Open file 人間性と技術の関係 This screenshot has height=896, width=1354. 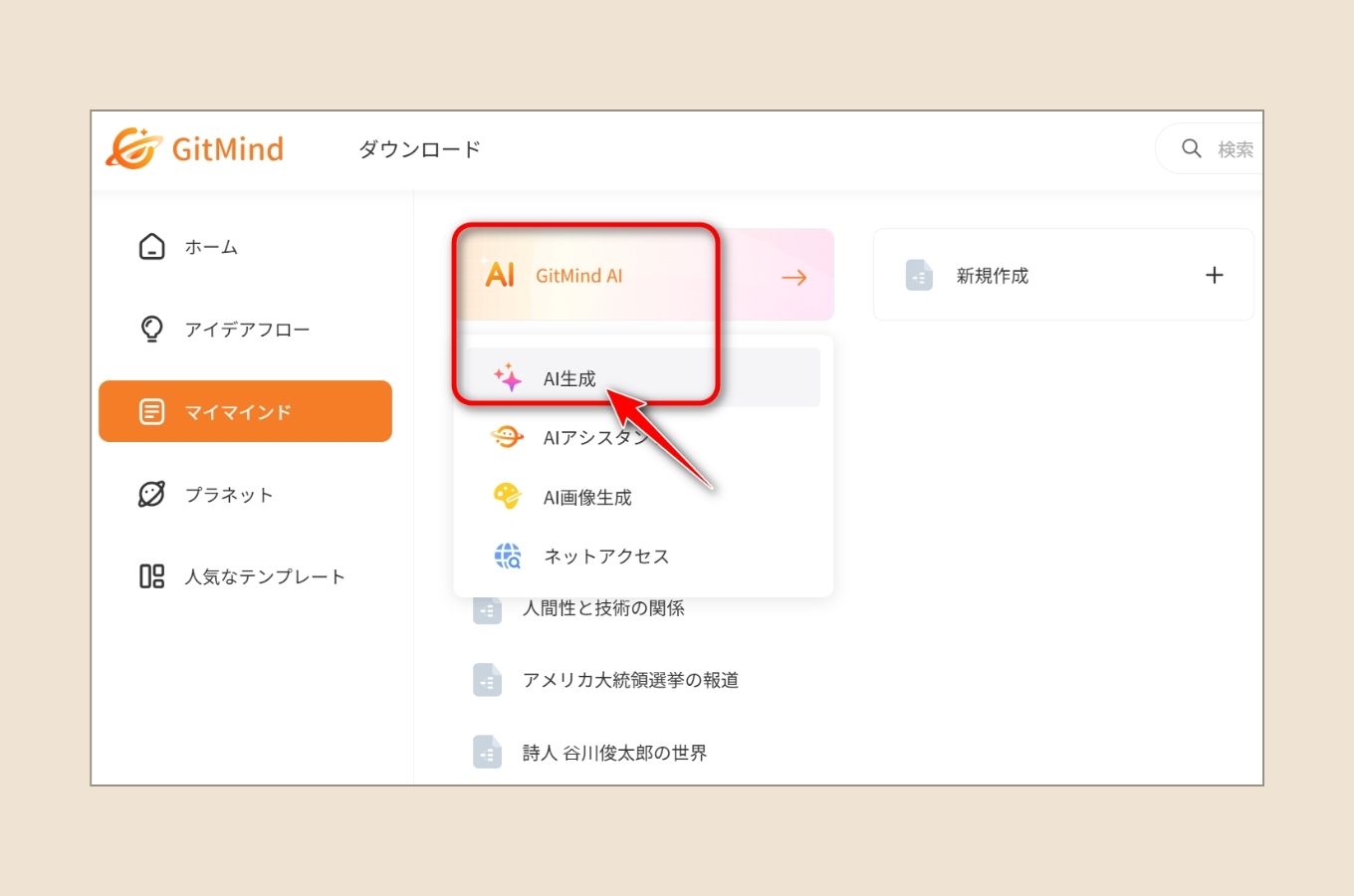(603, 608)
